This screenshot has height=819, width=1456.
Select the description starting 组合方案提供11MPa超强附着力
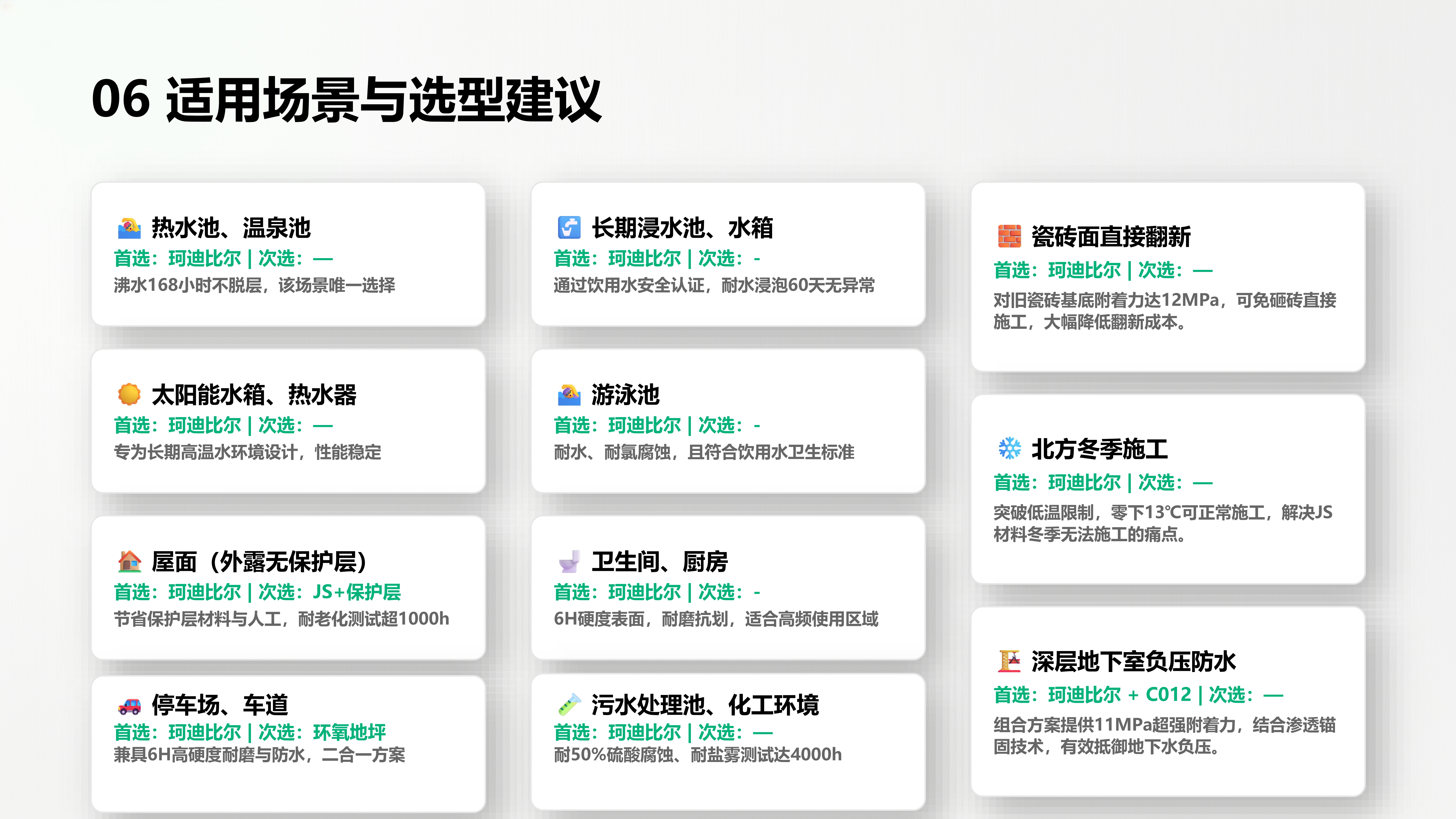click(x=1165, y=736)
